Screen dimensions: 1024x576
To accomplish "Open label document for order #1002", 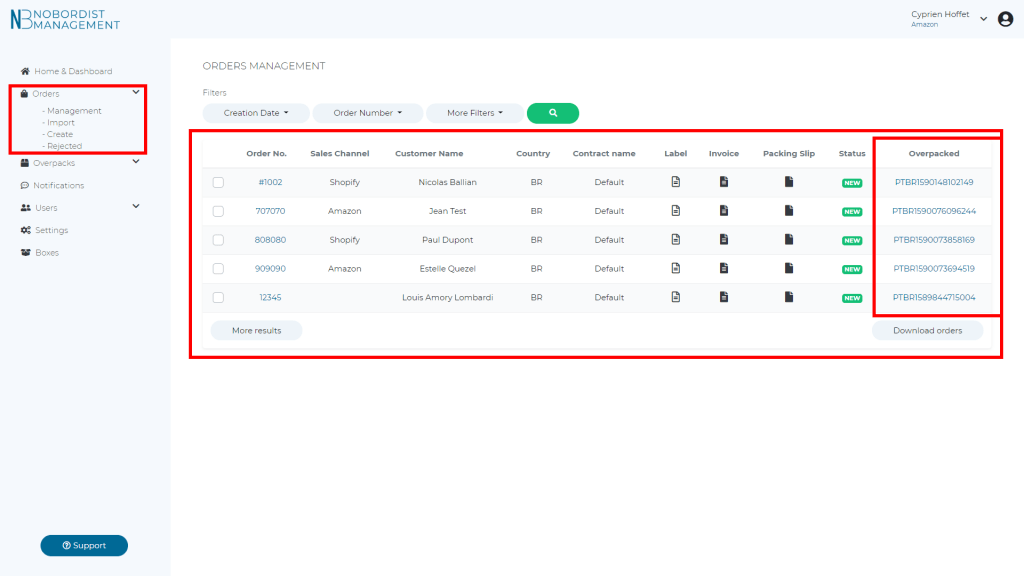I will (675, 182).
